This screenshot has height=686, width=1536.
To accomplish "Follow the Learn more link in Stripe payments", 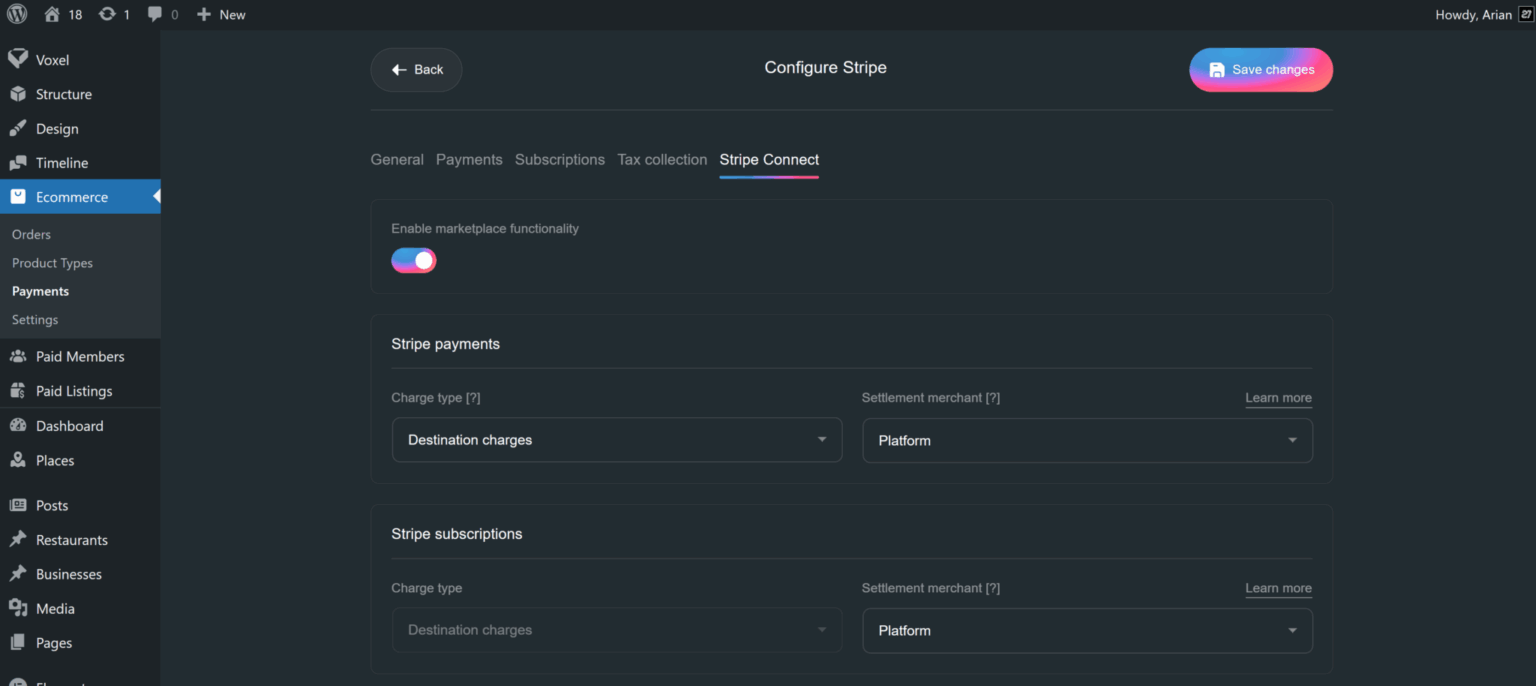I will tap(1278, 398).
